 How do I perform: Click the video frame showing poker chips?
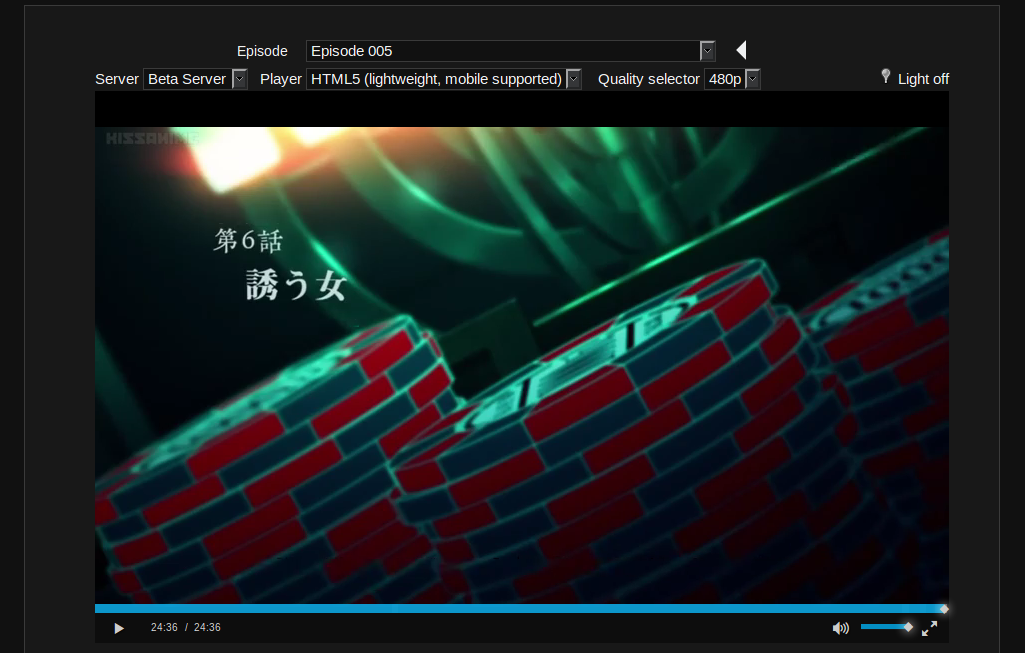[522, 365]
